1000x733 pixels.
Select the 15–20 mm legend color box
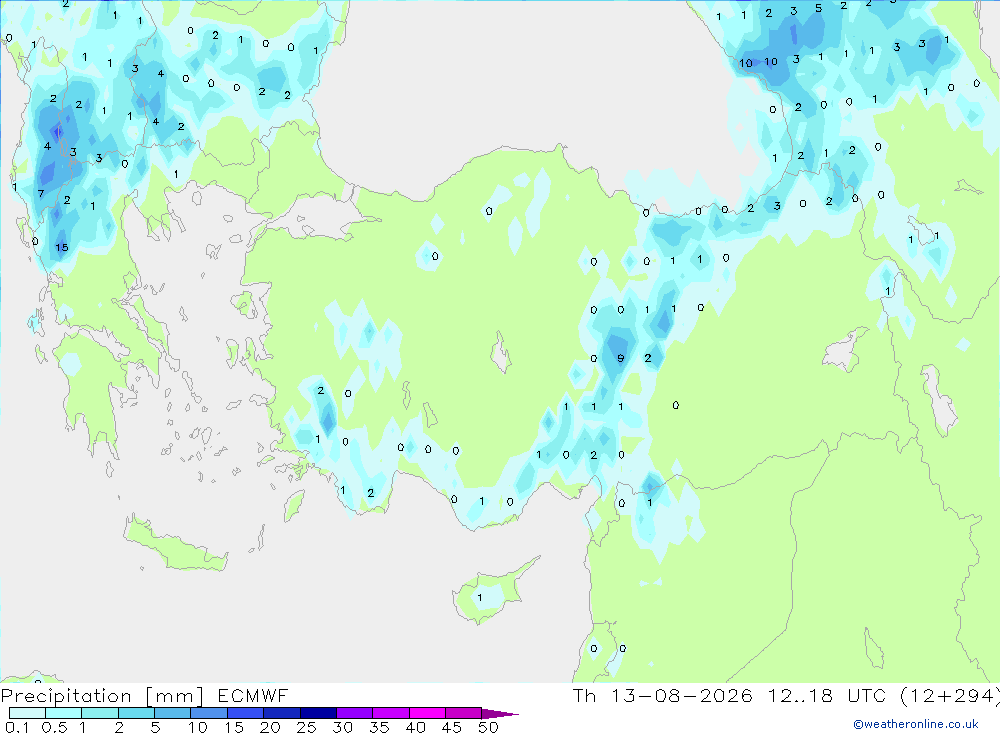(245, 713)
